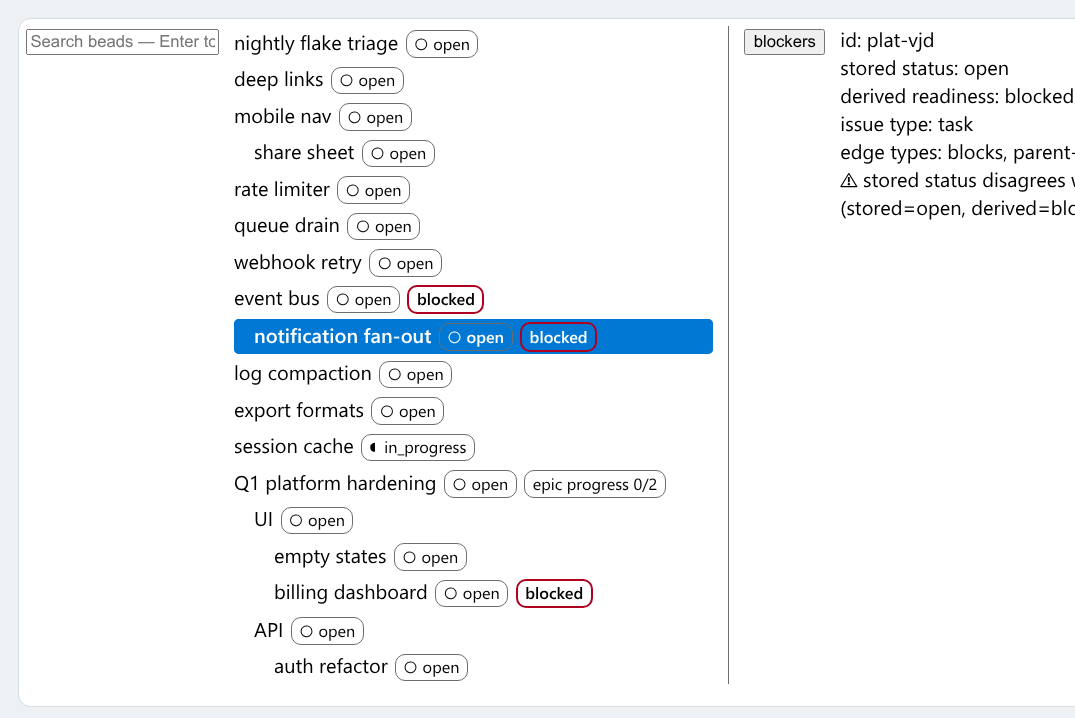This screenshot has height=718, width=1075.
Task: Click the notification fan-out selected row
Action: click(473, 337)
